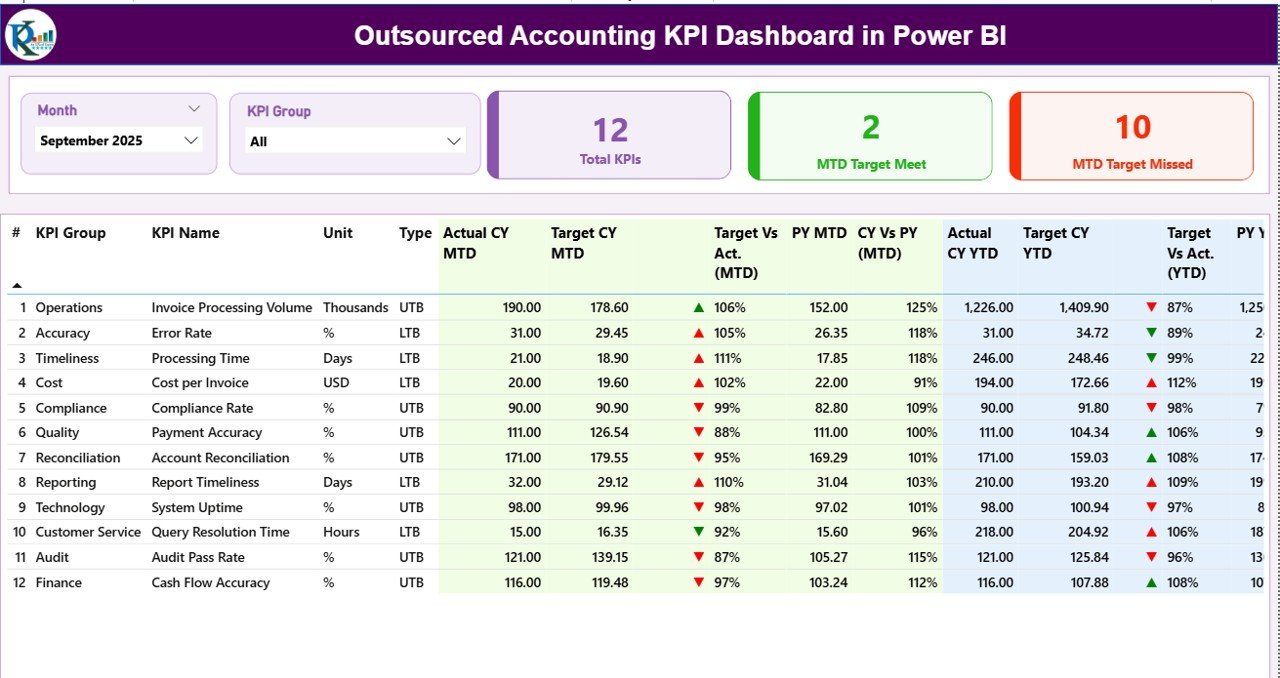Click the green up-arrow beside Invoice Processing Volume MTD
This screenshot has width=1280, height=678.
(x=698, y=307)
